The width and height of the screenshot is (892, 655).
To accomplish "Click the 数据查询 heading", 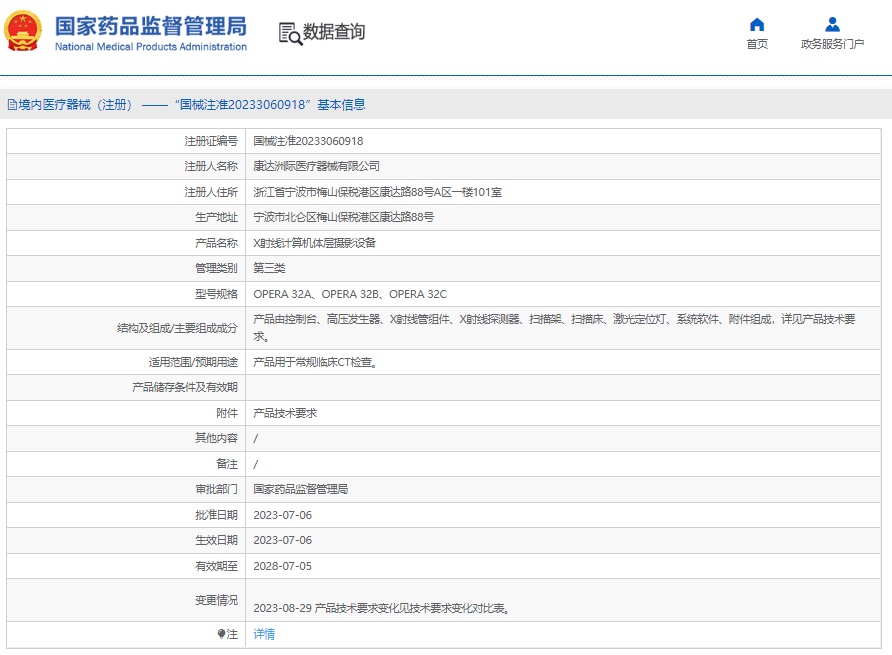I will point(333,32).
